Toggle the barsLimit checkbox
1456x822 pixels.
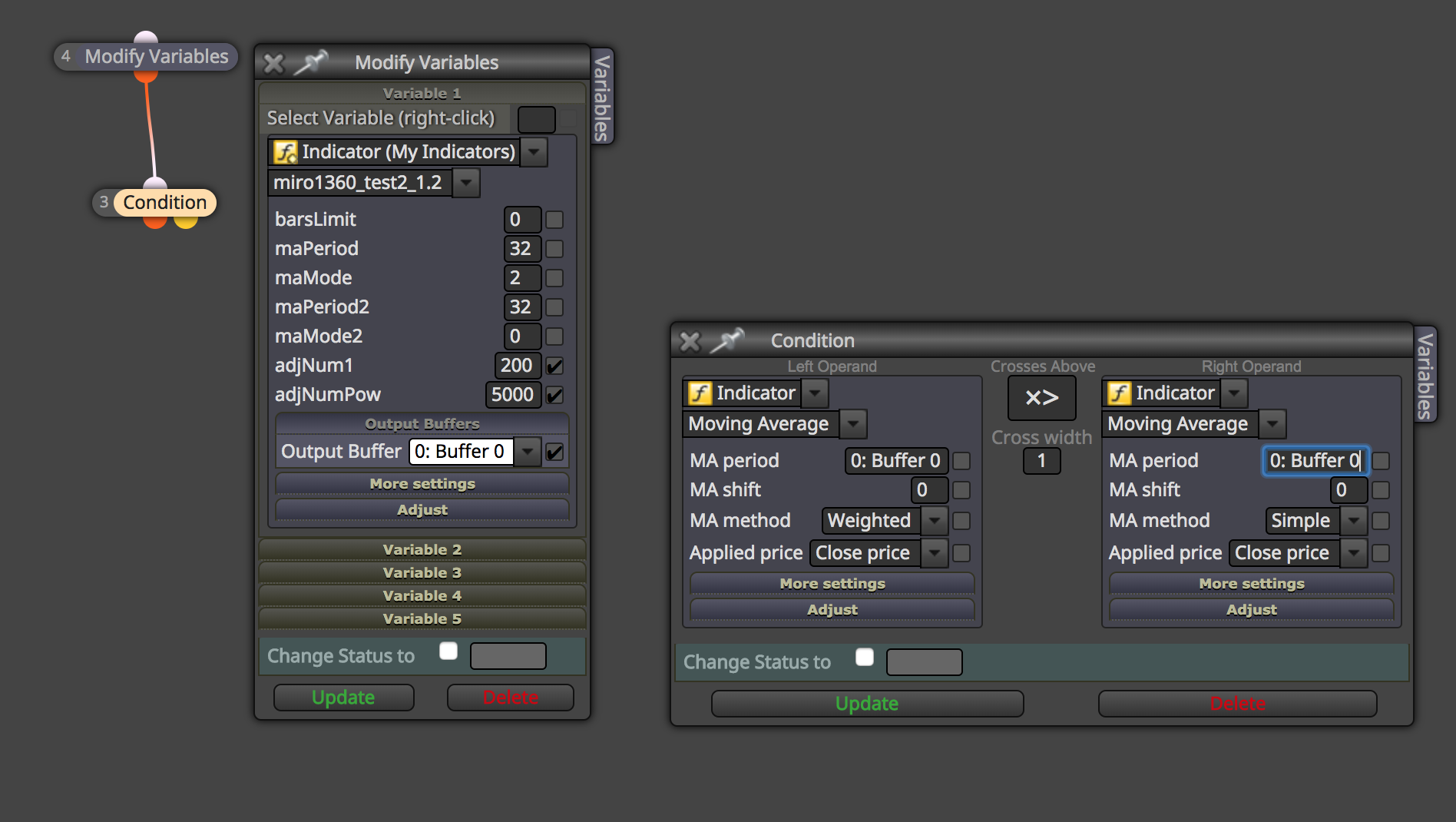point(554,220)
